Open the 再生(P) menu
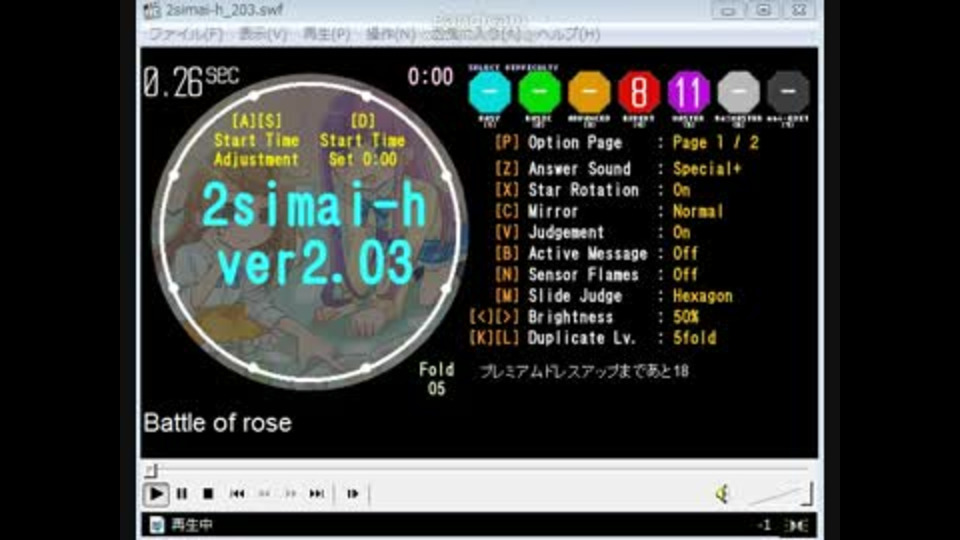This screenshot has height=540, width=960. click(x=327, y=34)
